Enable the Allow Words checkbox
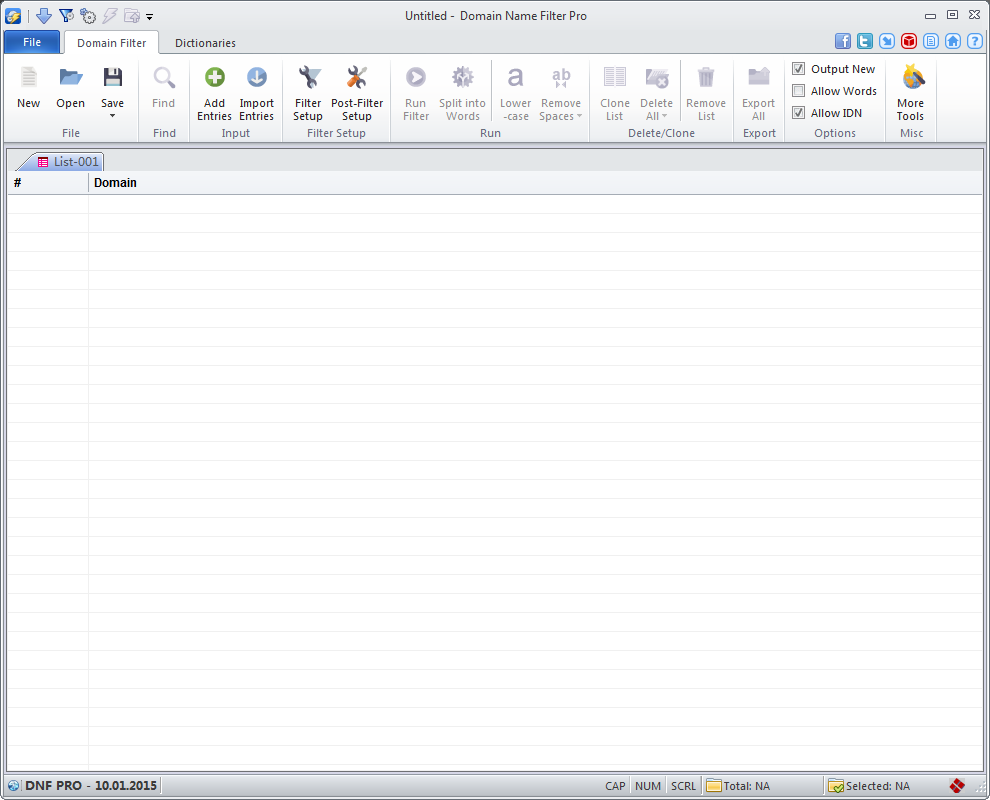The image size is (990, 800). (x=799, y=91)
